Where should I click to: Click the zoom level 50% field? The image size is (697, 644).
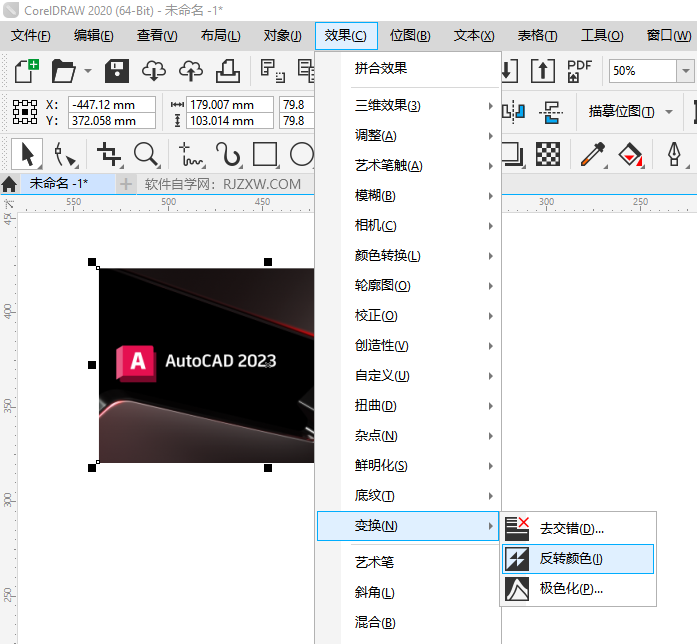[x=642, y=71]
